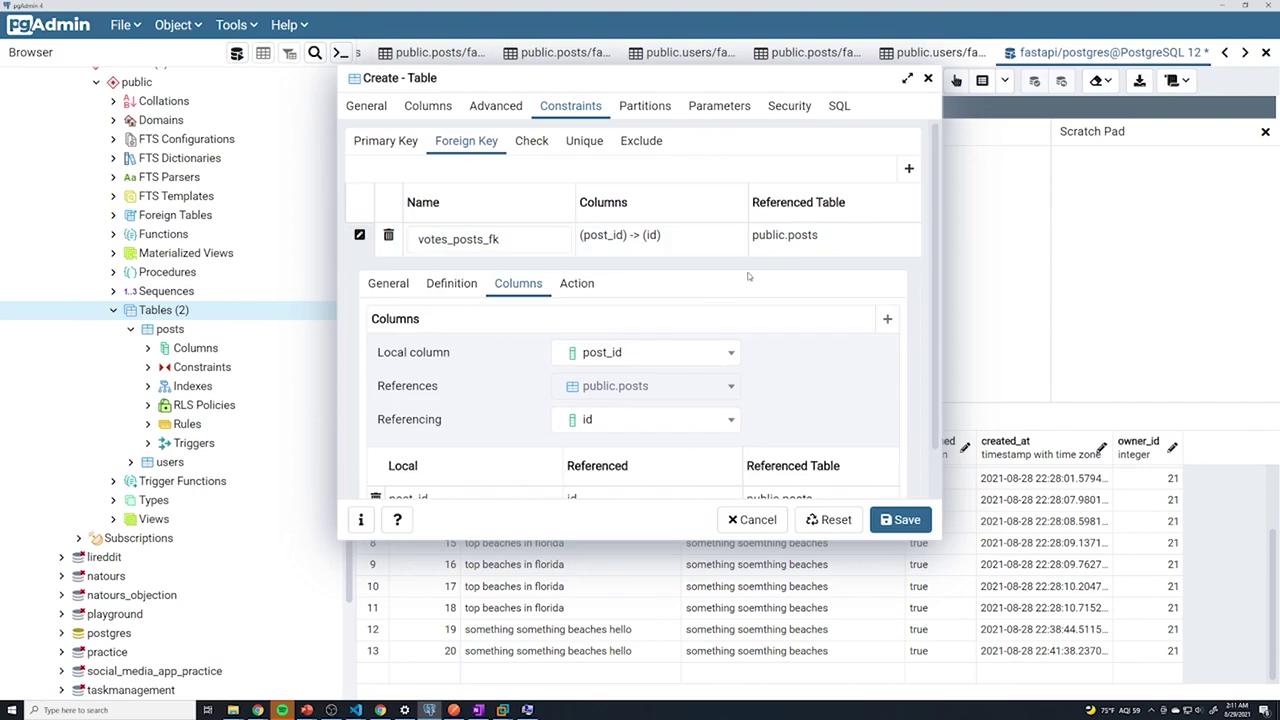This screenshot has width=1280, height=720.
Task: Click the pointer hand icon in query toolbar
Action: (956, 81)
